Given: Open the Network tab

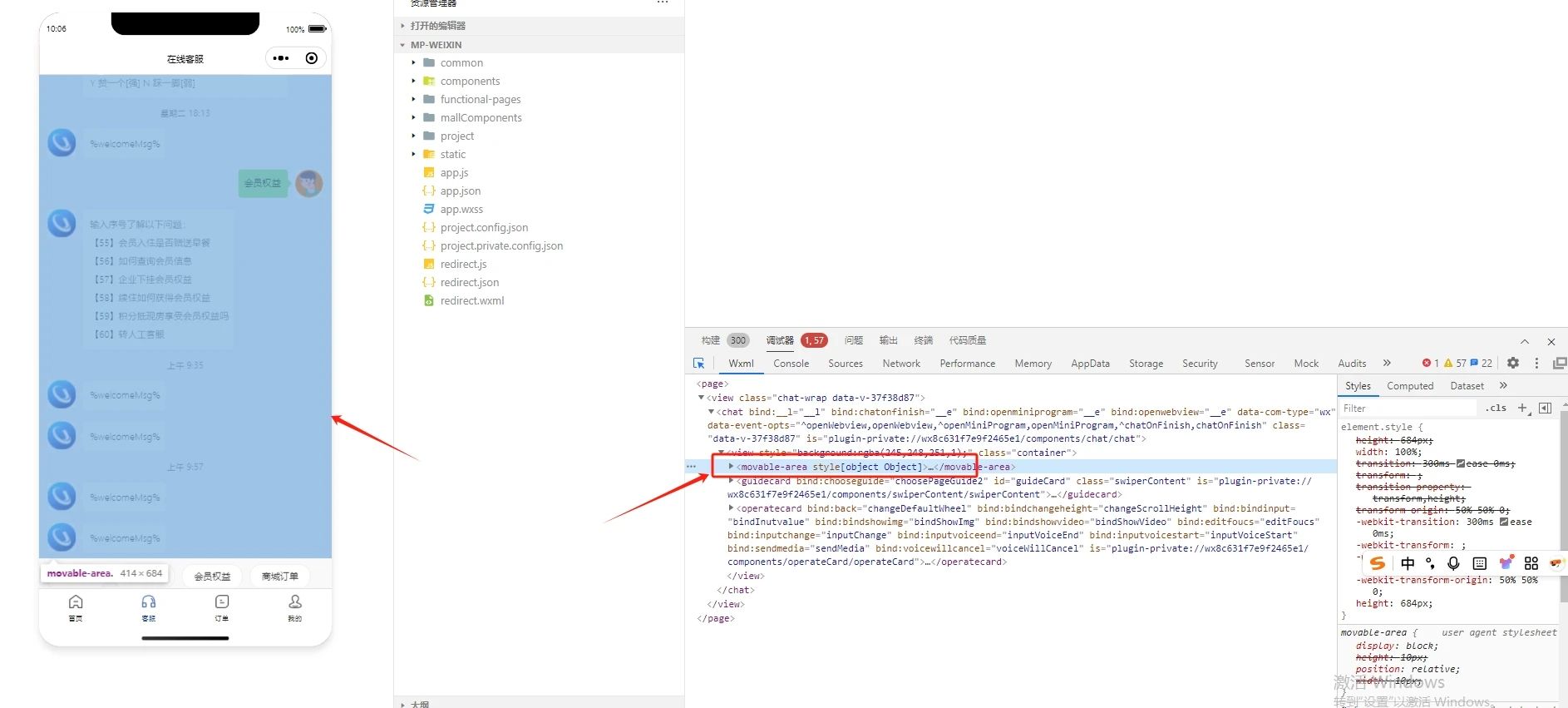Looking at the screenshot, I should click(901, 364).
